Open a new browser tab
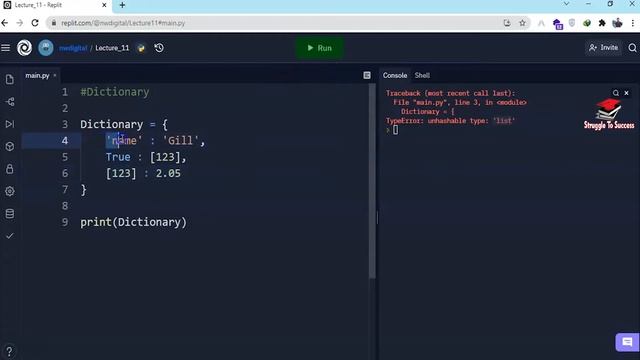 point(122,5)
